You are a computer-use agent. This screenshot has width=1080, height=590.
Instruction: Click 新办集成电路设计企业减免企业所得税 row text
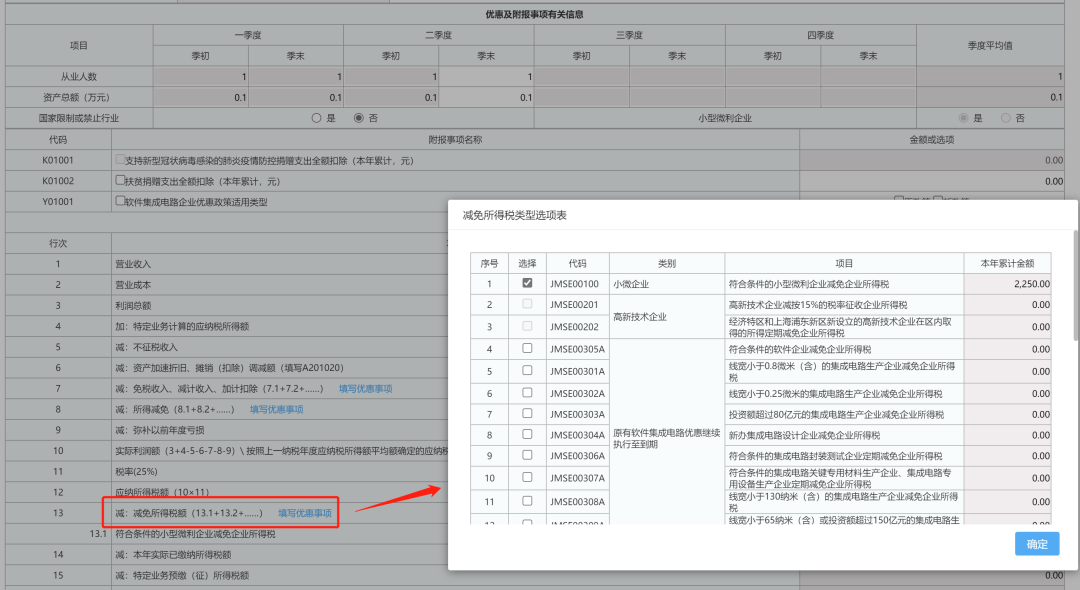[804, 435]
